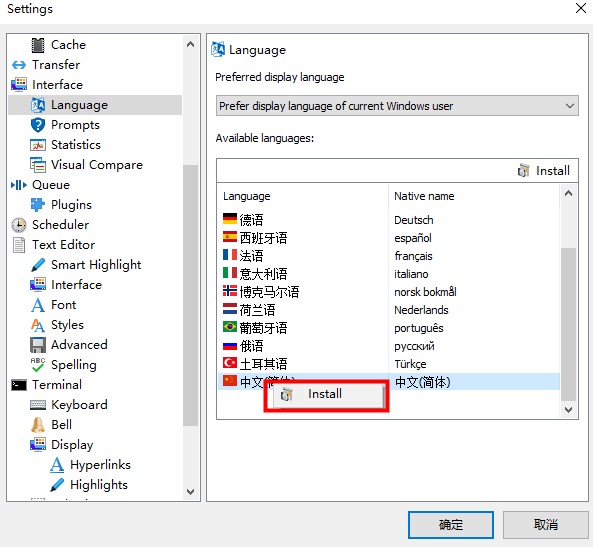This screenshot has height=547, width=593.
Task: Click the 取消 cancel button
Action: click(x=545, y=525)
